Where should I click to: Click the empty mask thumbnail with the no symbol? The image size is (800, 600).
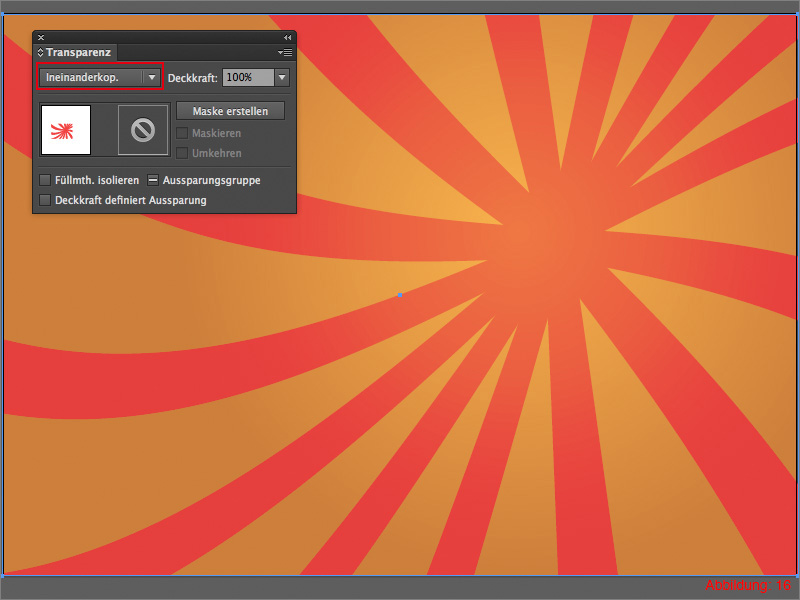click(142, 130)
